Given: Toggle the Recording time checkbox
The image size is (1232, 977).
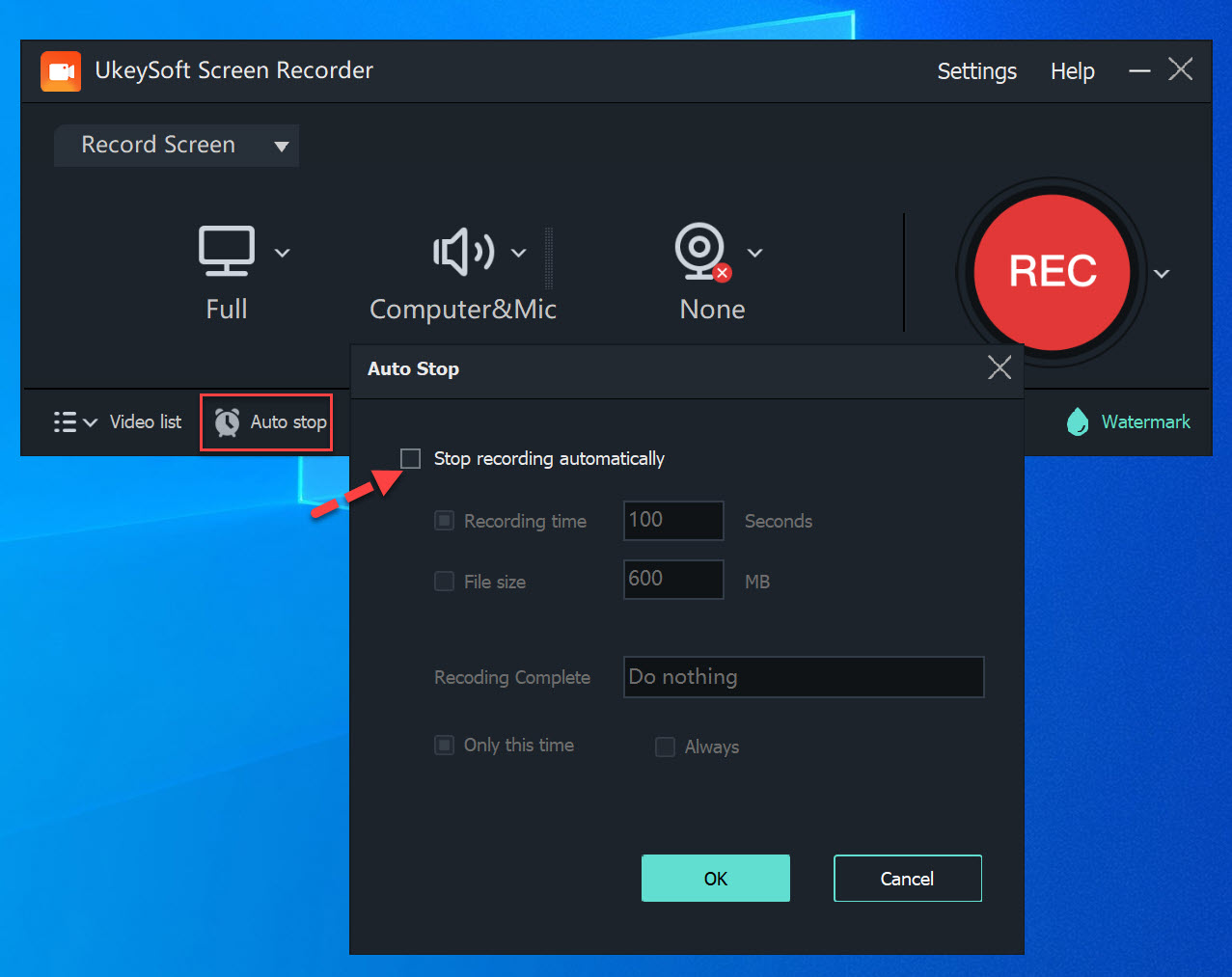Looking at the screenshot, I should point(444,521).
